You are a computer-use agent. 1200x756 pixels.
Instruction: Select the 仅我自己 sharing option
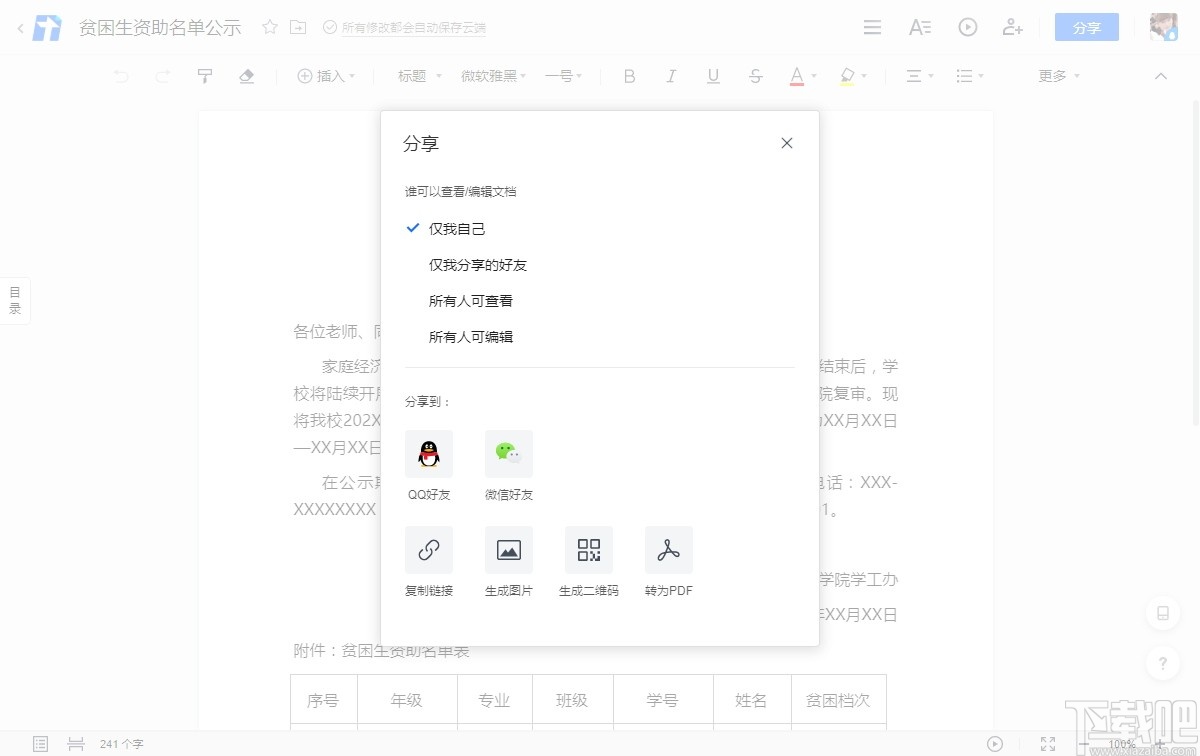point(457,228)
